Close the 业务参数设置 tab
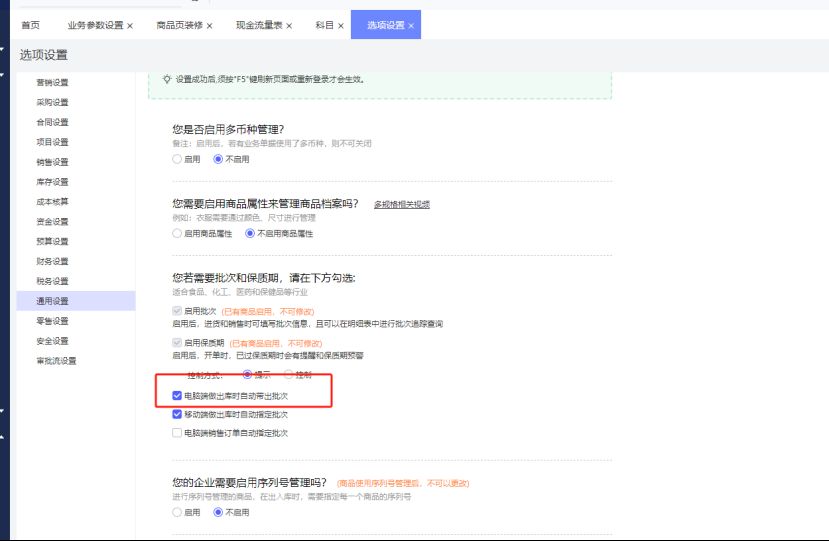This screenshot has width=829, height=541. [x=130, y=25]
